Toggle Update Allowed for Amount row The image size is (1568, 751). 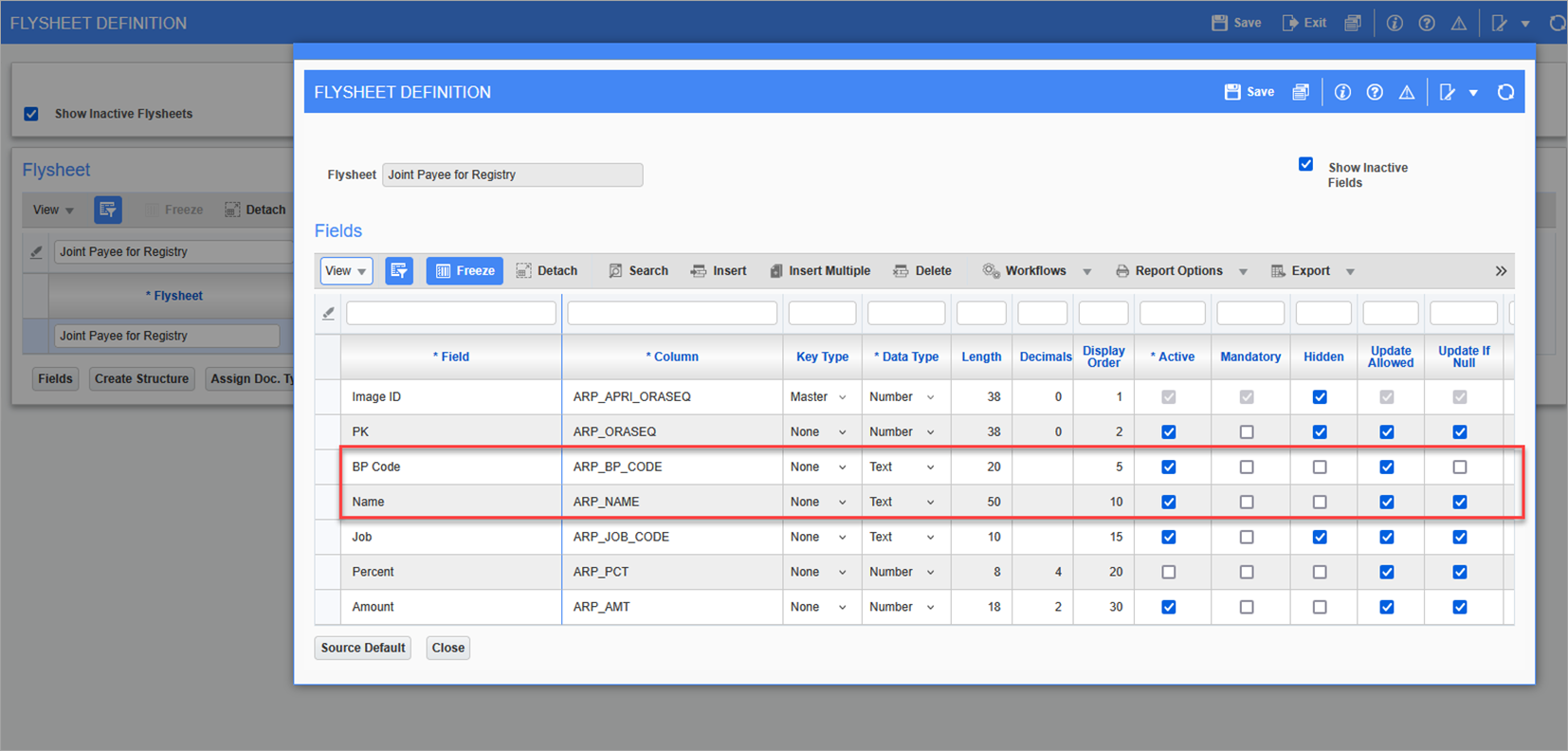[x=1387, y=608]
